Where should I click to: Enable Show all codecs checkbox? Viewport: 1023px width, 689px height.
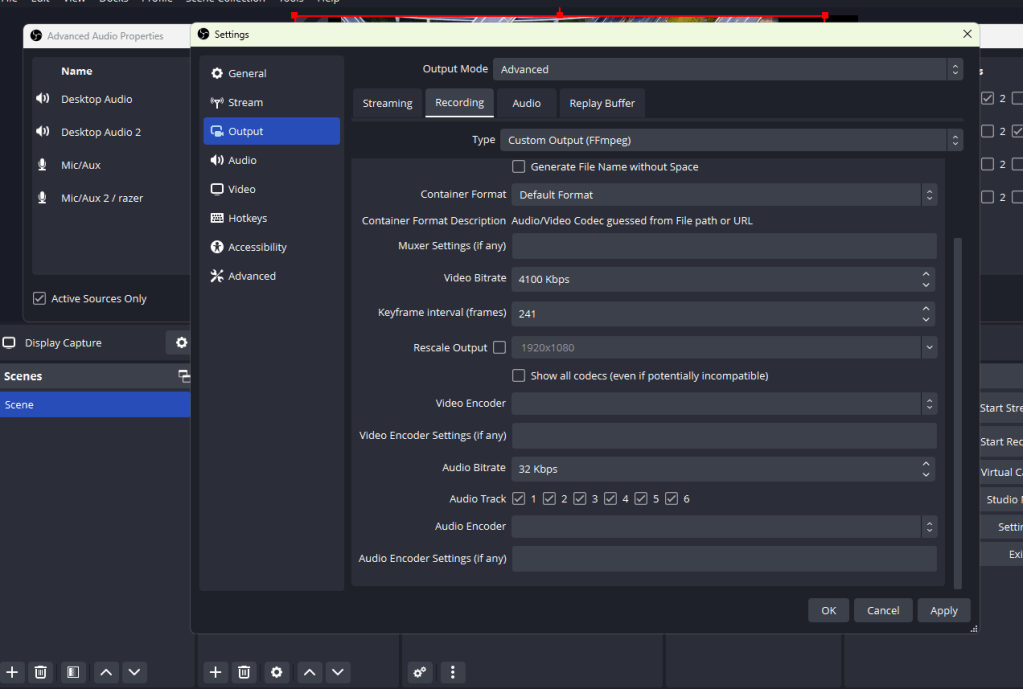point(519,376)
